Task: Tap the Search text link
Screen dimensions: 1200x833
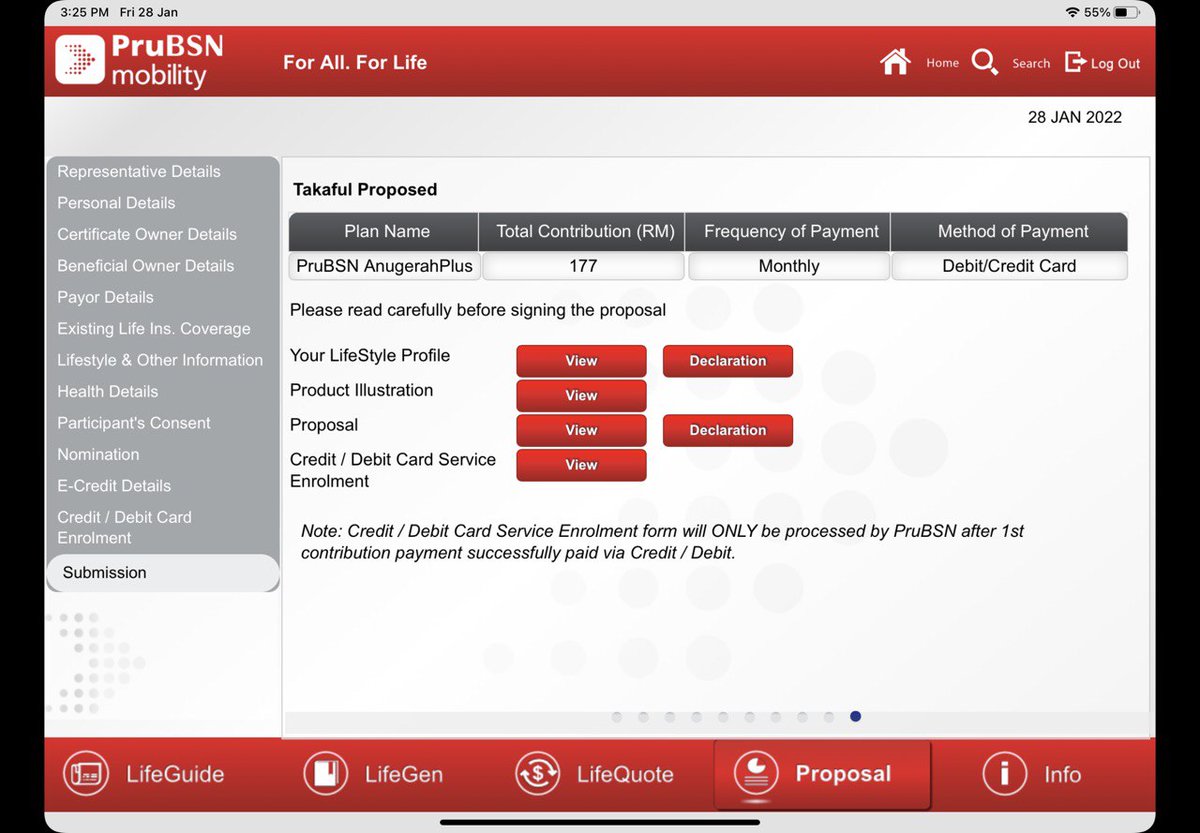Action: (1031, 63)
